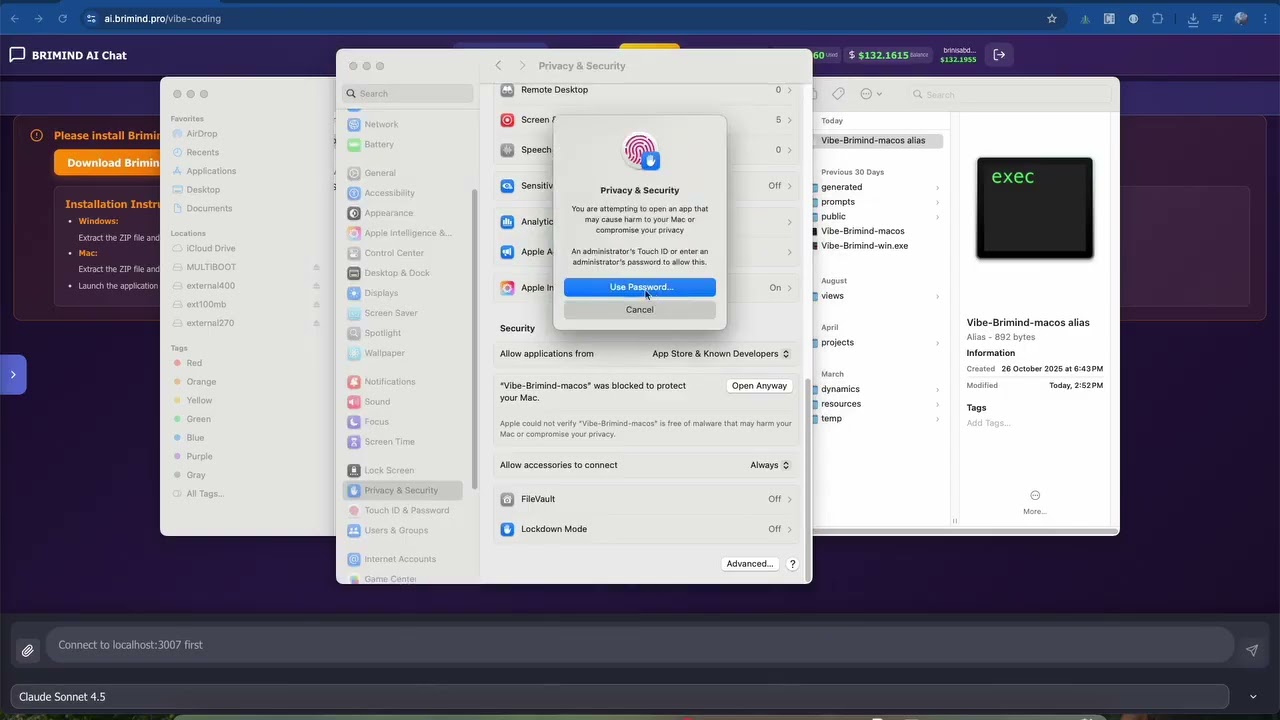Expand the projects folder chevron
Screen dimensions: 1280x720
click(937, 343)
